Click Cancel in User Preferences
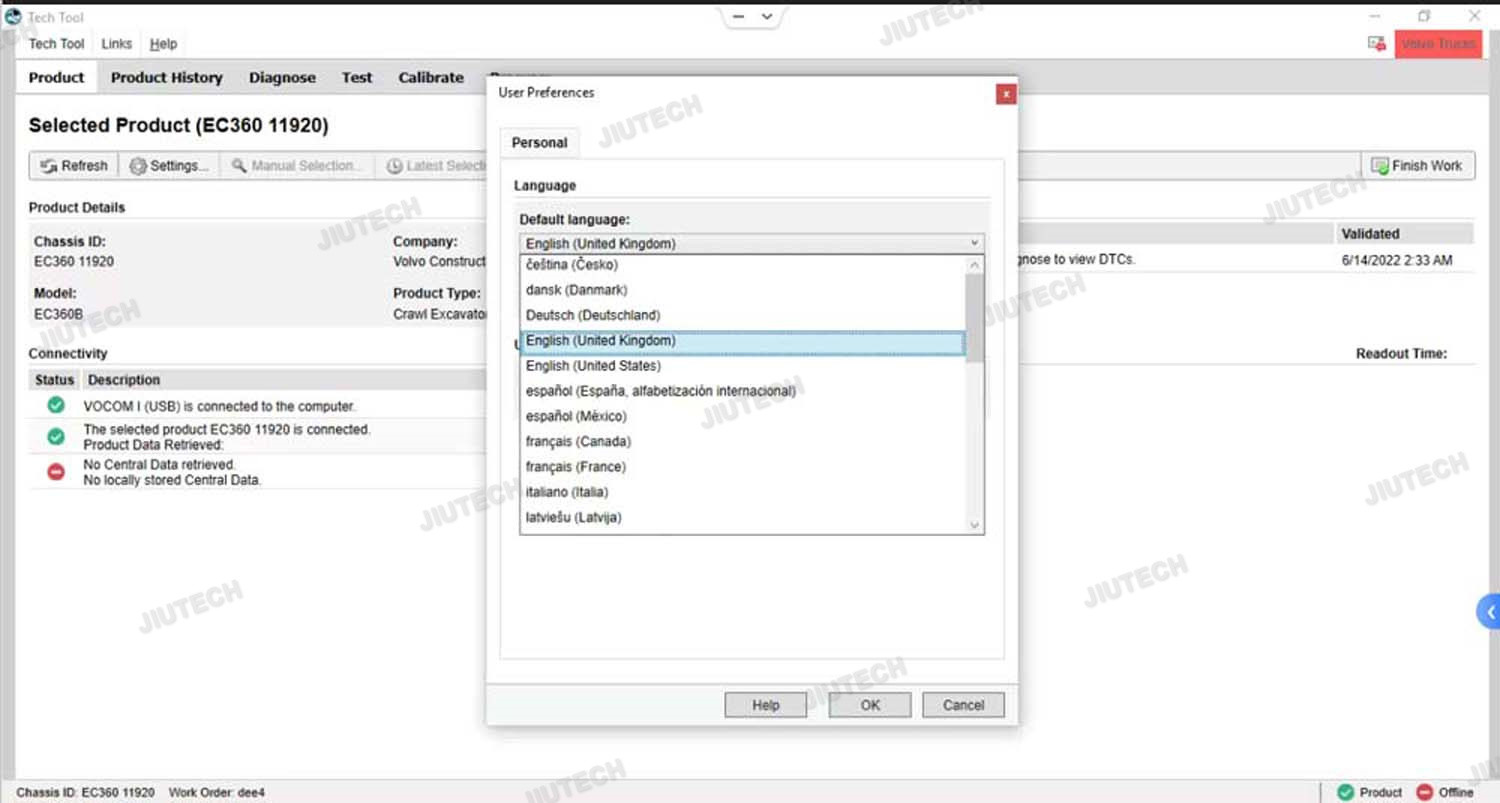1500x803 pixels. pyautogui.click(x=963, y=705)
